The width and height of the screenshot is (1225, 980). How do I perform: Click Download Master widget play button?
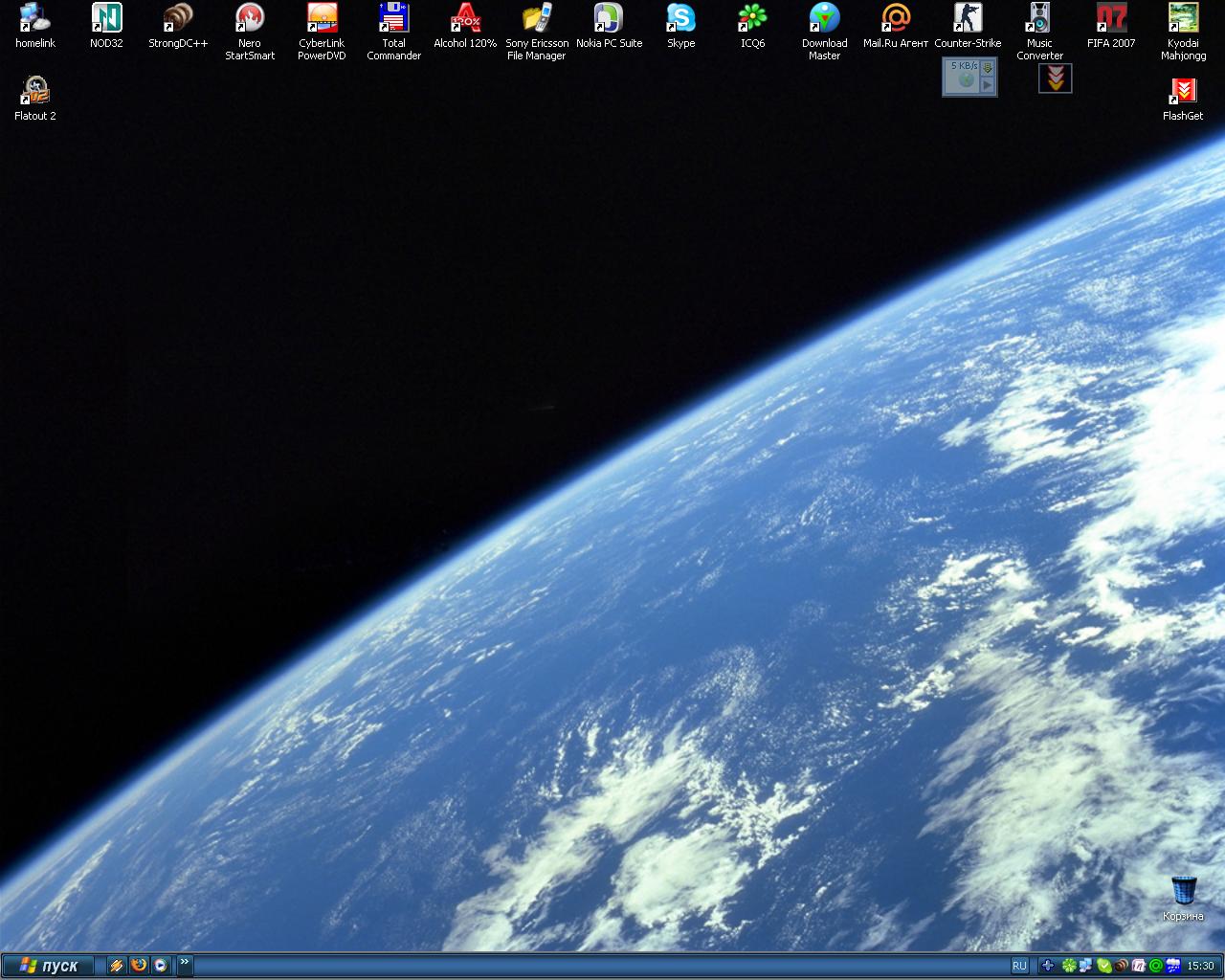pos(988,84)
